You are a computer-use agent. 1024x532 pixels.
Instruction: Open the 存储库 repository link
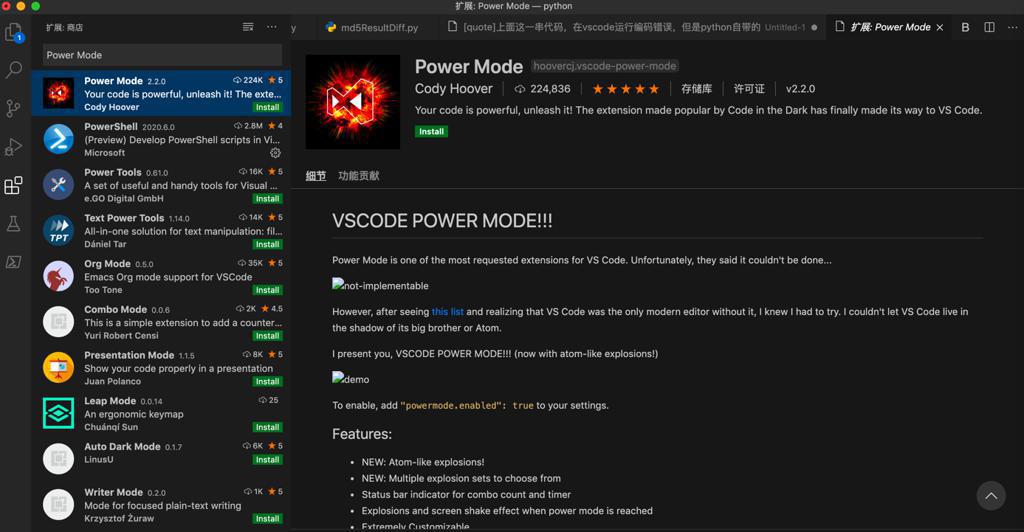pyautogui.click(x=696, y=89)
